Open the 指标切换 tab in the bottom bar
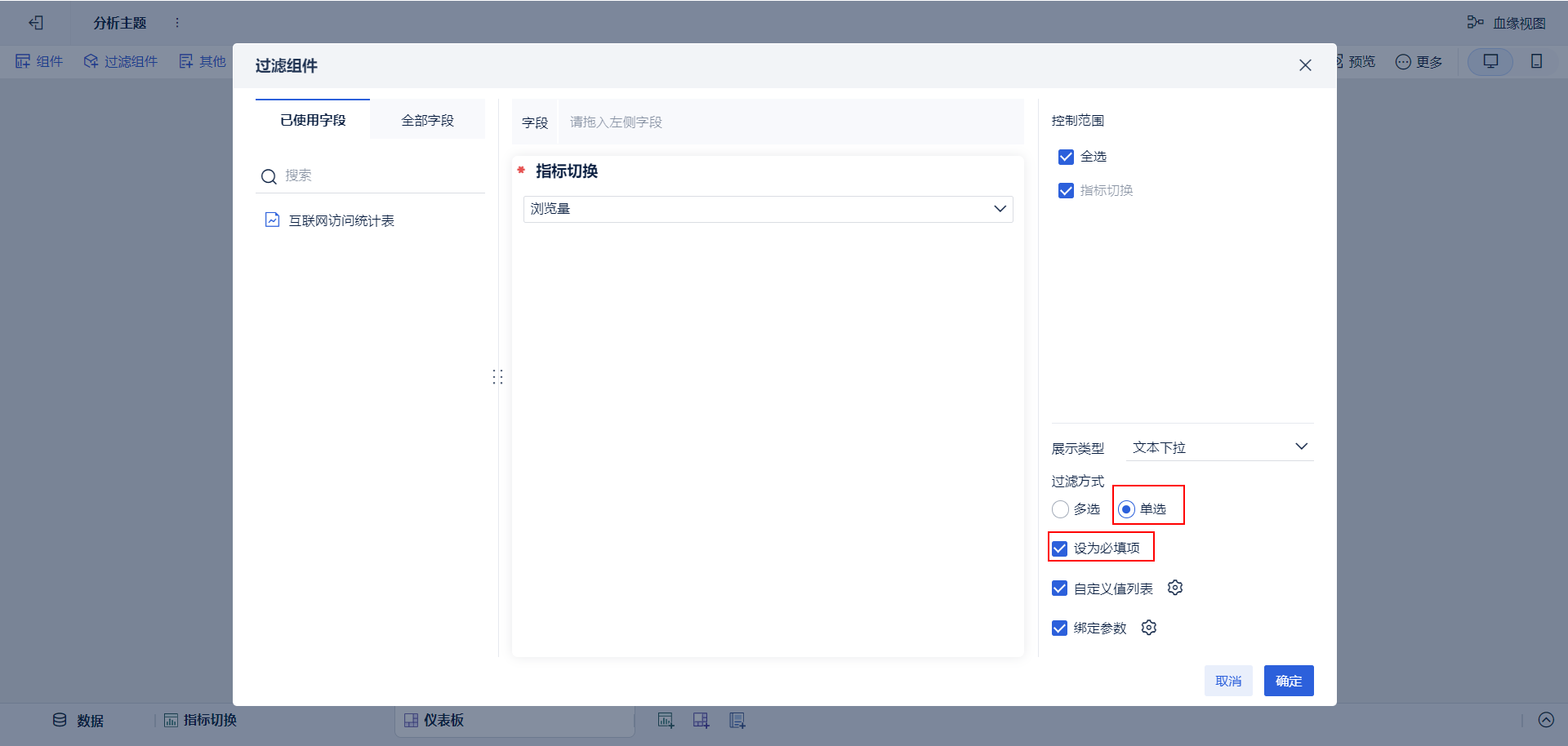This screenshot has width=1568, height=746. click(x=201, y=720)
